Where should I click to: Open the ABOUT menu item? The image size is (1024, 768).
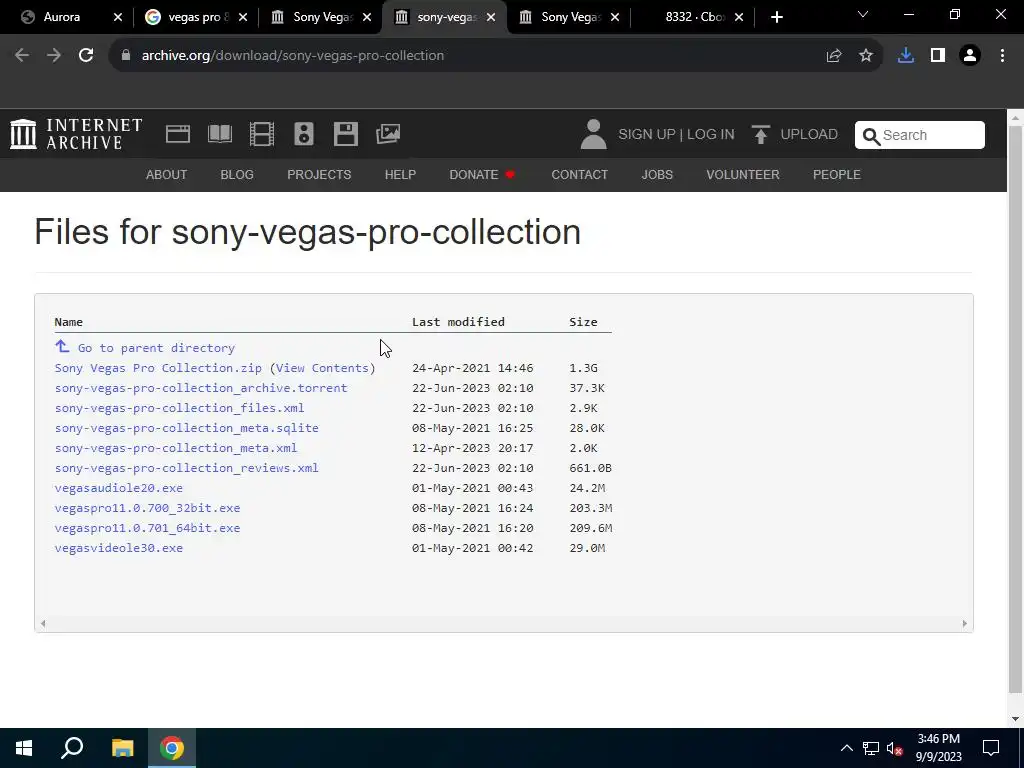coord(167,175)
